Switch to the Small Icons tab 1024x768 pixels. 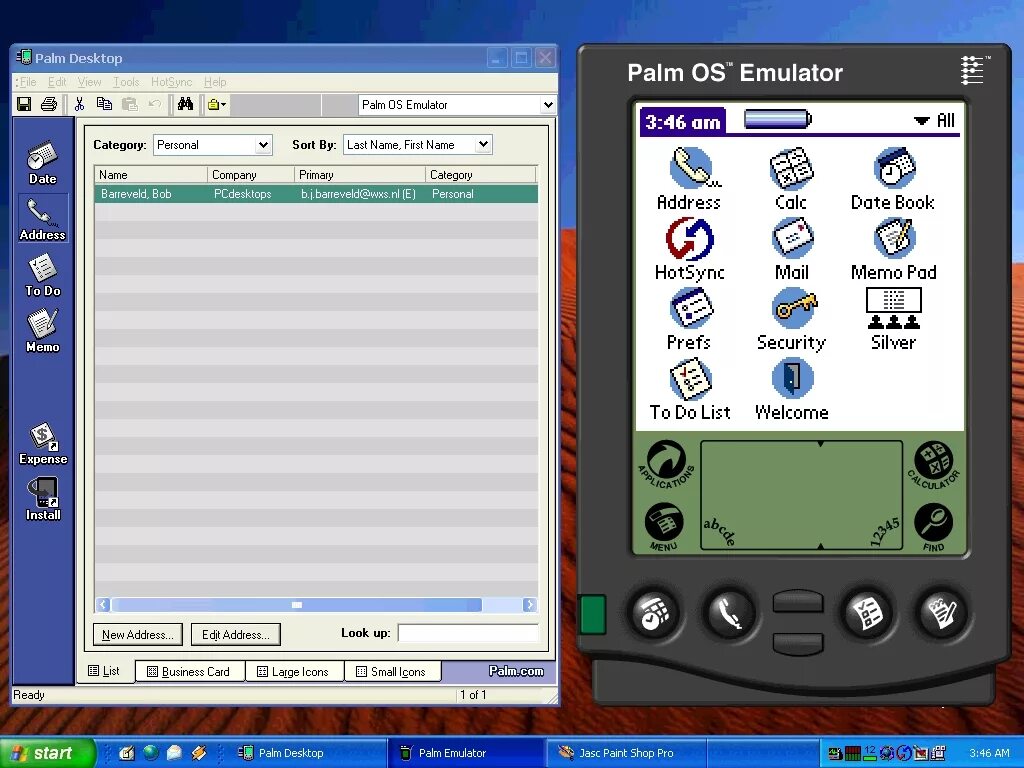392,671
